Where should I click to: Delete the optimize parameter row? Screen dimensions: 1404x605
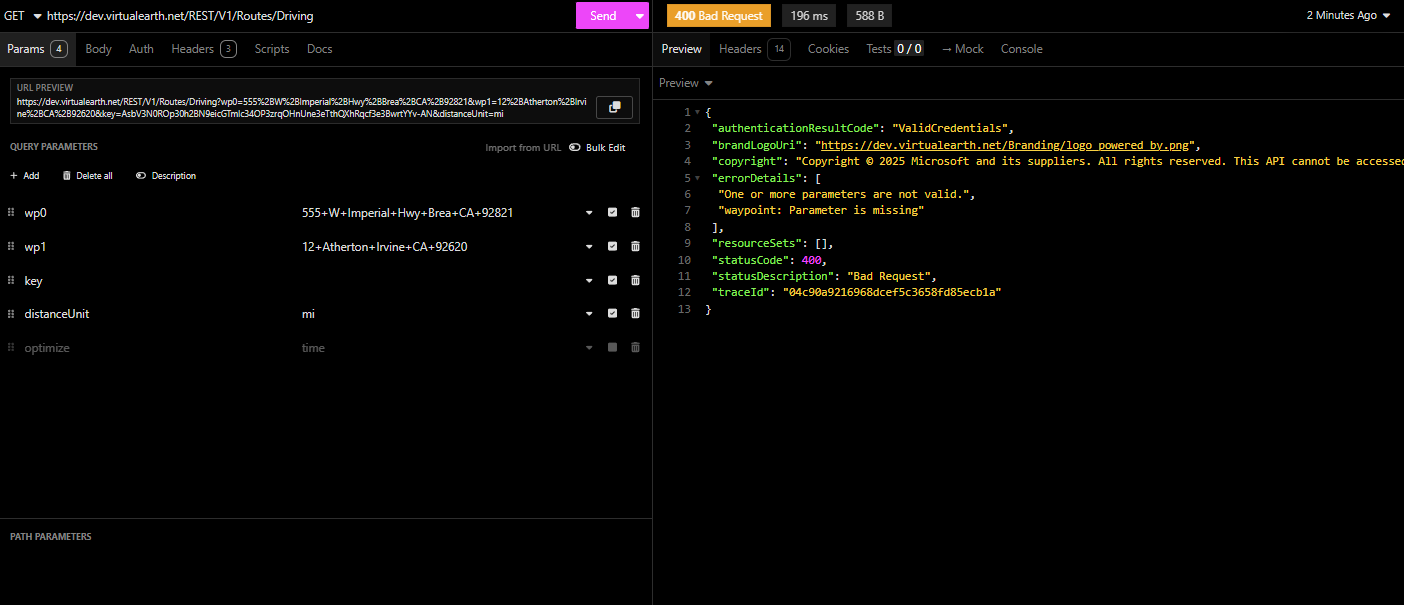[x=635, y=347]
